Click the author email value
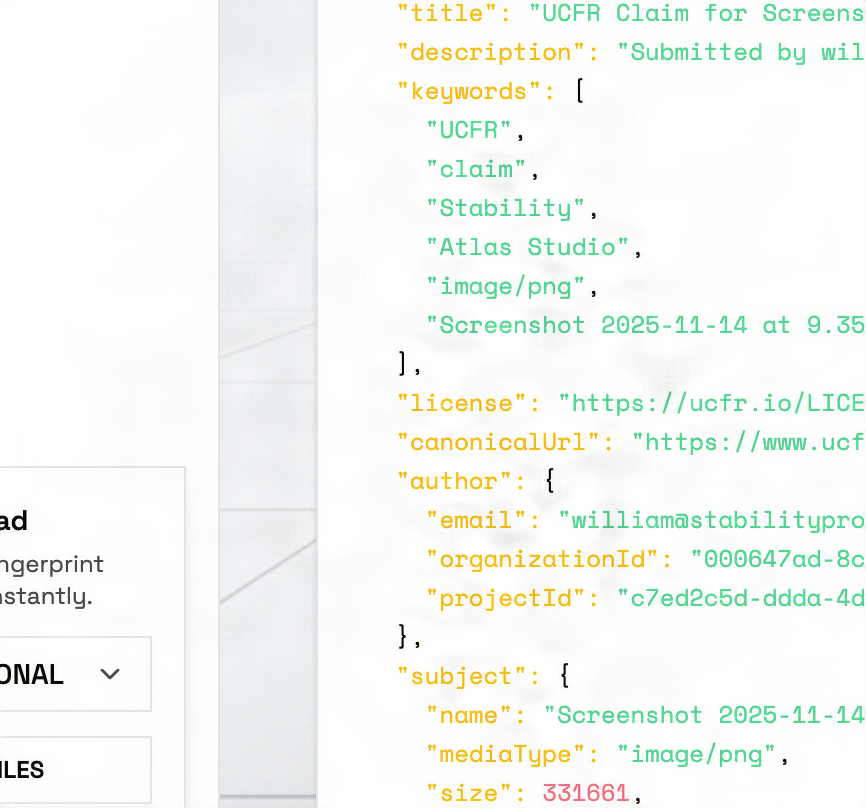 711,520
